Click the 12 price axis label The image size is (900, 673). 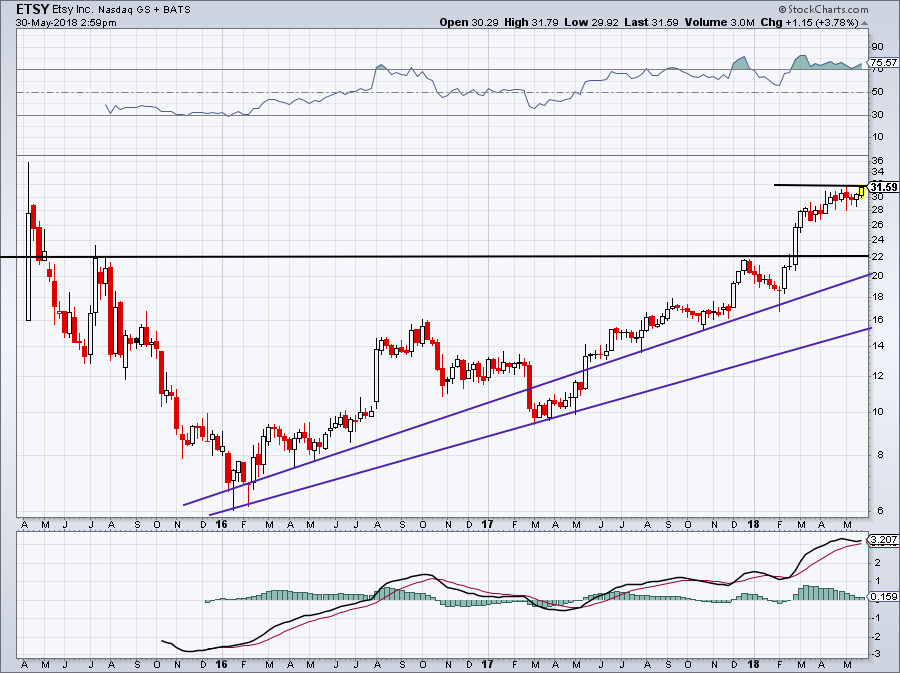[878, 376]
